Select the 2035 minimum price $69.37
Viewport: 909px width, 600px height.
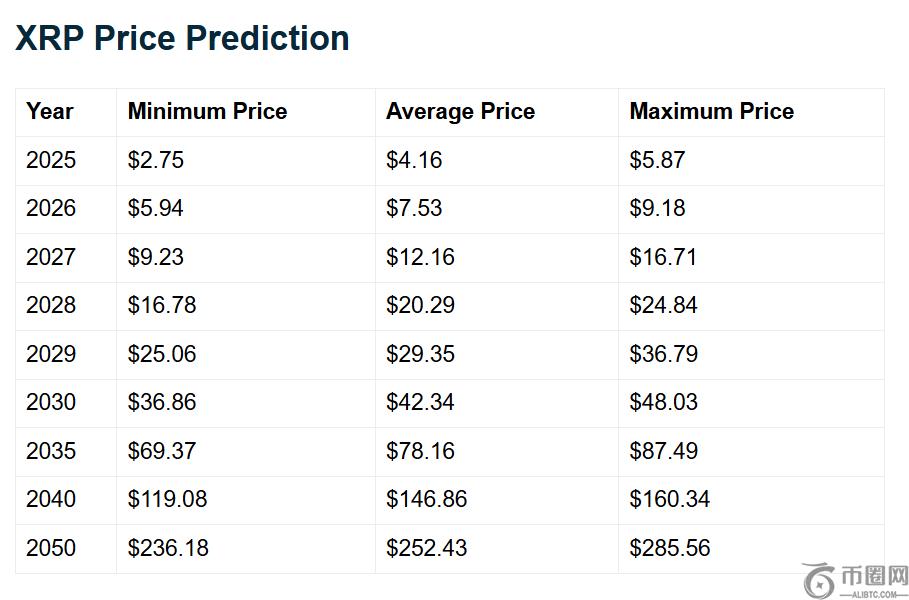[x=162, y=451]
